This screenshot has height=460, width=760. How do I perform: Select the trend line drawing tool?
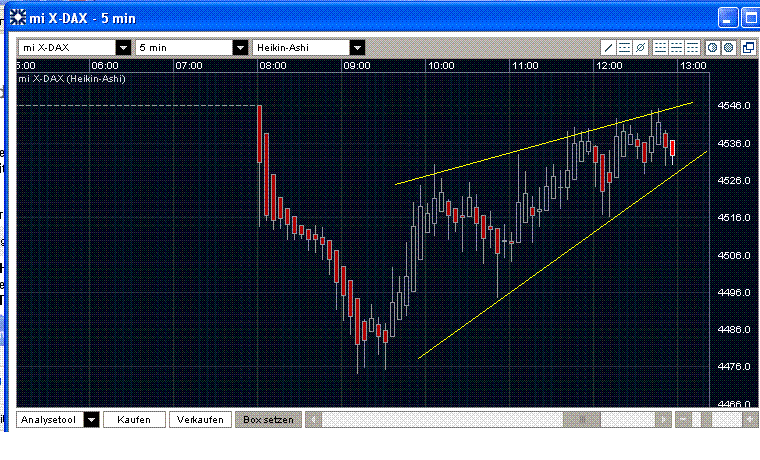coord(608,48)
